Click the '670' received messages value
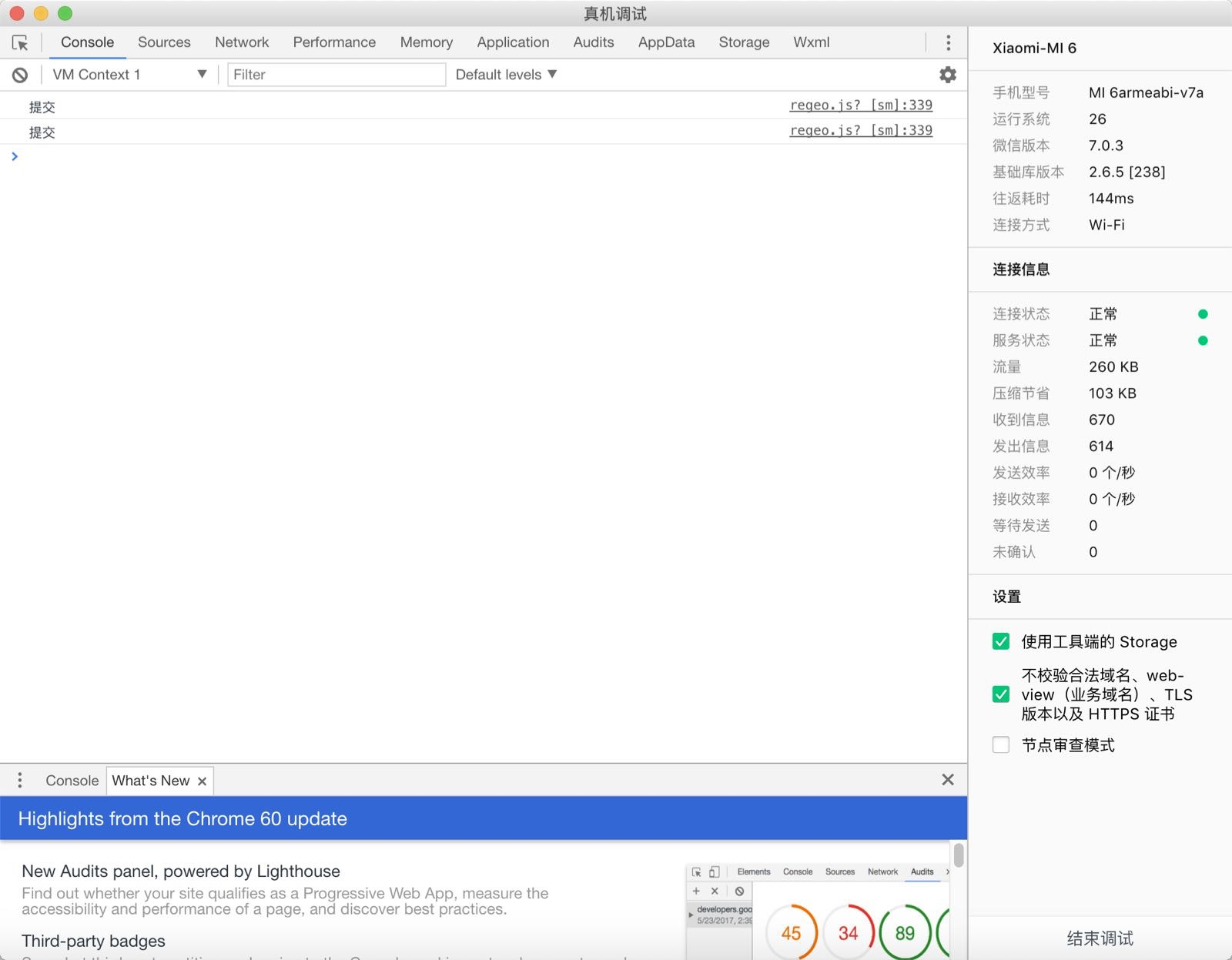1232x960 pixels. [x=1102, y=420]
